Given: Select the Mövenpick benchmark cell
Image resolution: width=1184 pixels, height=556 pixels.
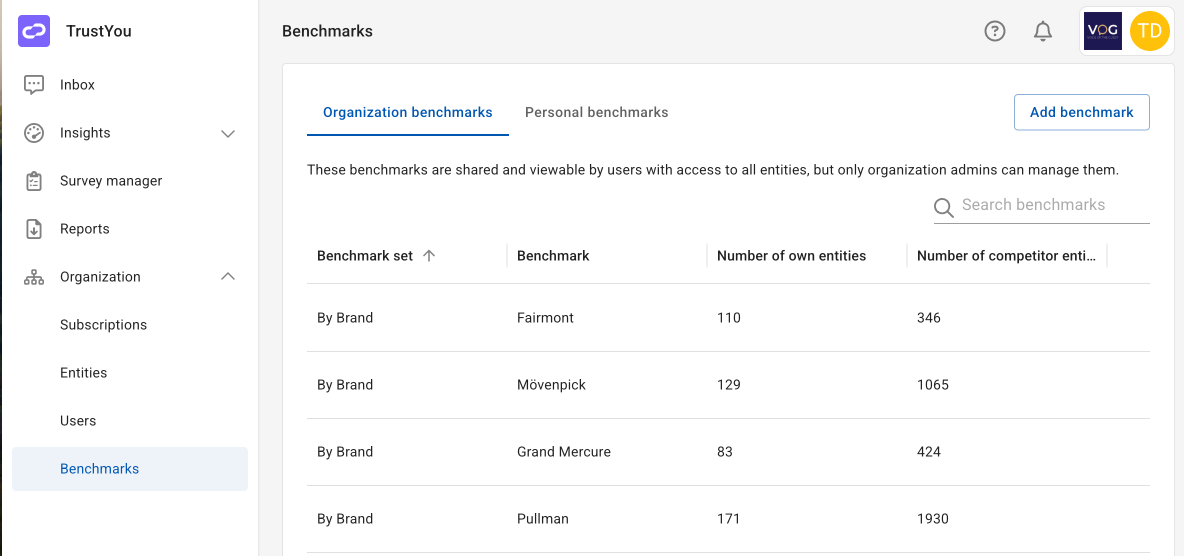Looking at the screenshot, I should 551,385.
